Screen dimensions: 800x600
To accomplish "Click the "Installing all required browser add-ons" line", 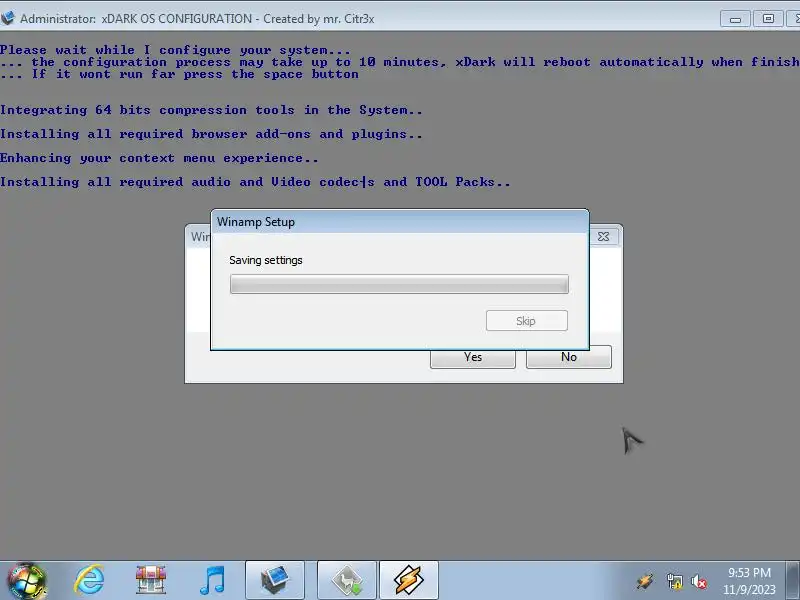I will click(211, 134).
